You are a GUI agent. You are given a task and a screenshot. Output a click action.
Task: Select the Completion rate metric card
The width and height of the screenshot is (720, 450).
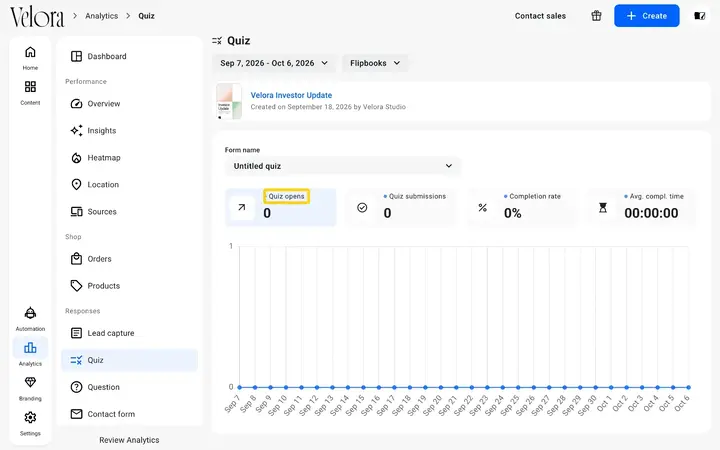click(522, 207)
